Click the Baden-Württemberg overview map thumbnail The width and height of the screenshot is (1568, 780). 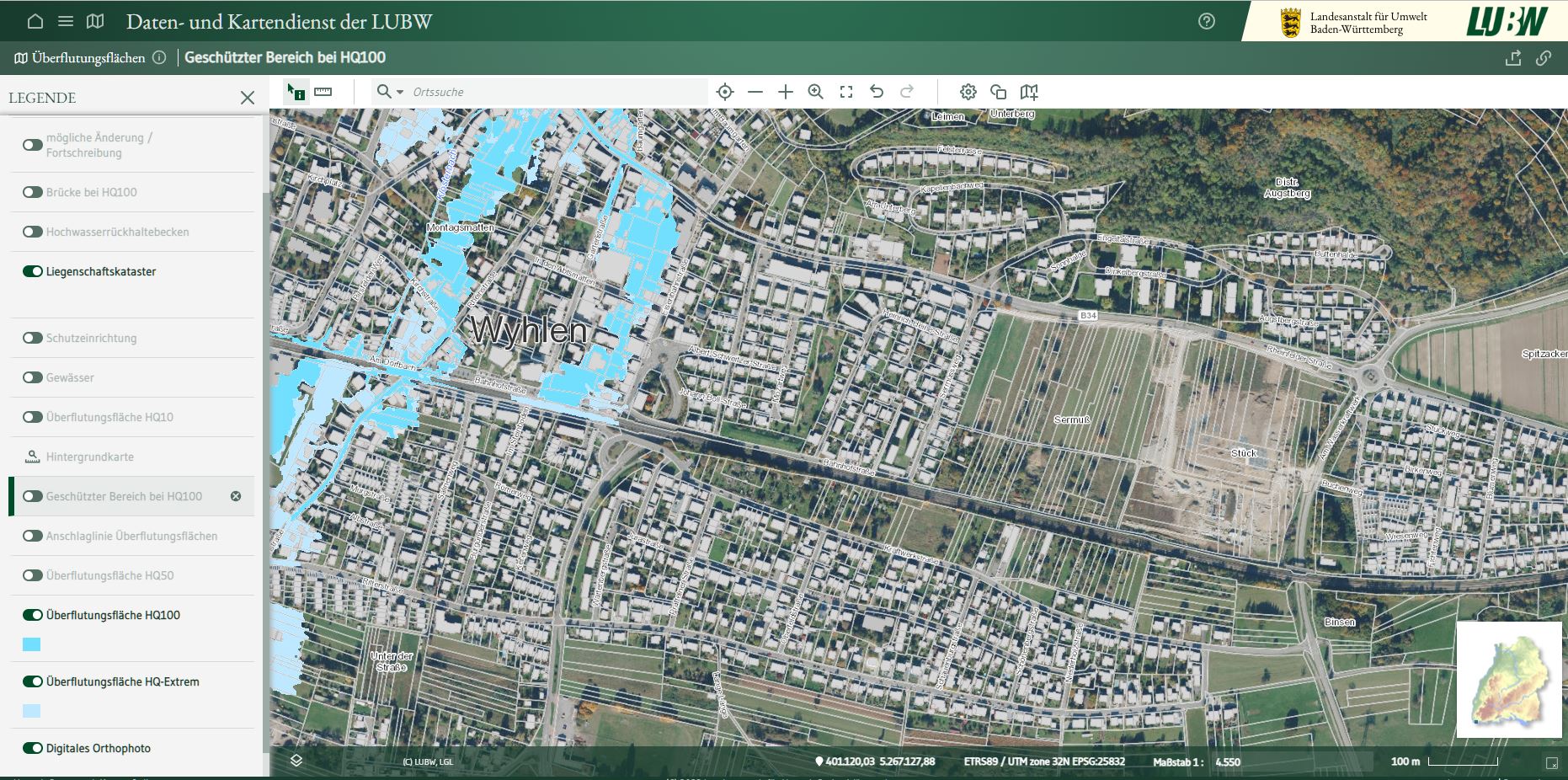click(1509, 680)
